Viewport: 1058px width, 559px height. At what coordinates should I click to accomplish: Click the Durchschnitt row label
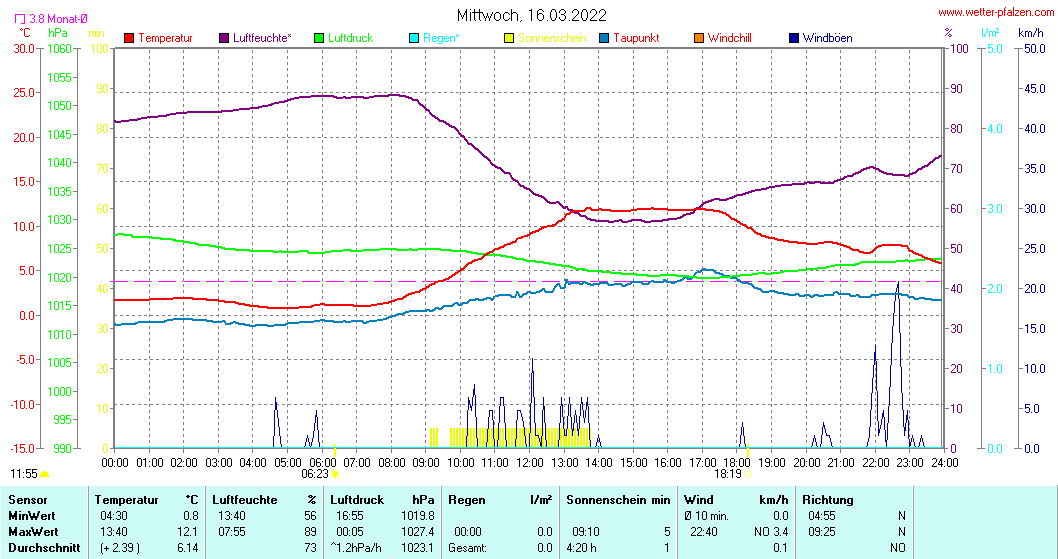tap(45, 548)
